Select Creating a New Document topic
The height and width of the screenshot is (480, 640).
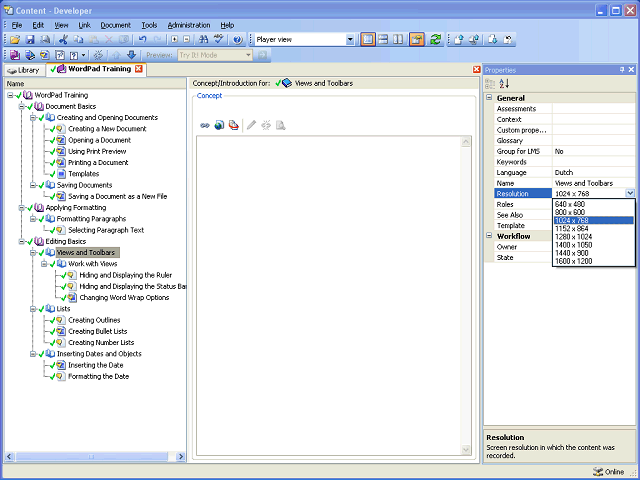(107, 129)
